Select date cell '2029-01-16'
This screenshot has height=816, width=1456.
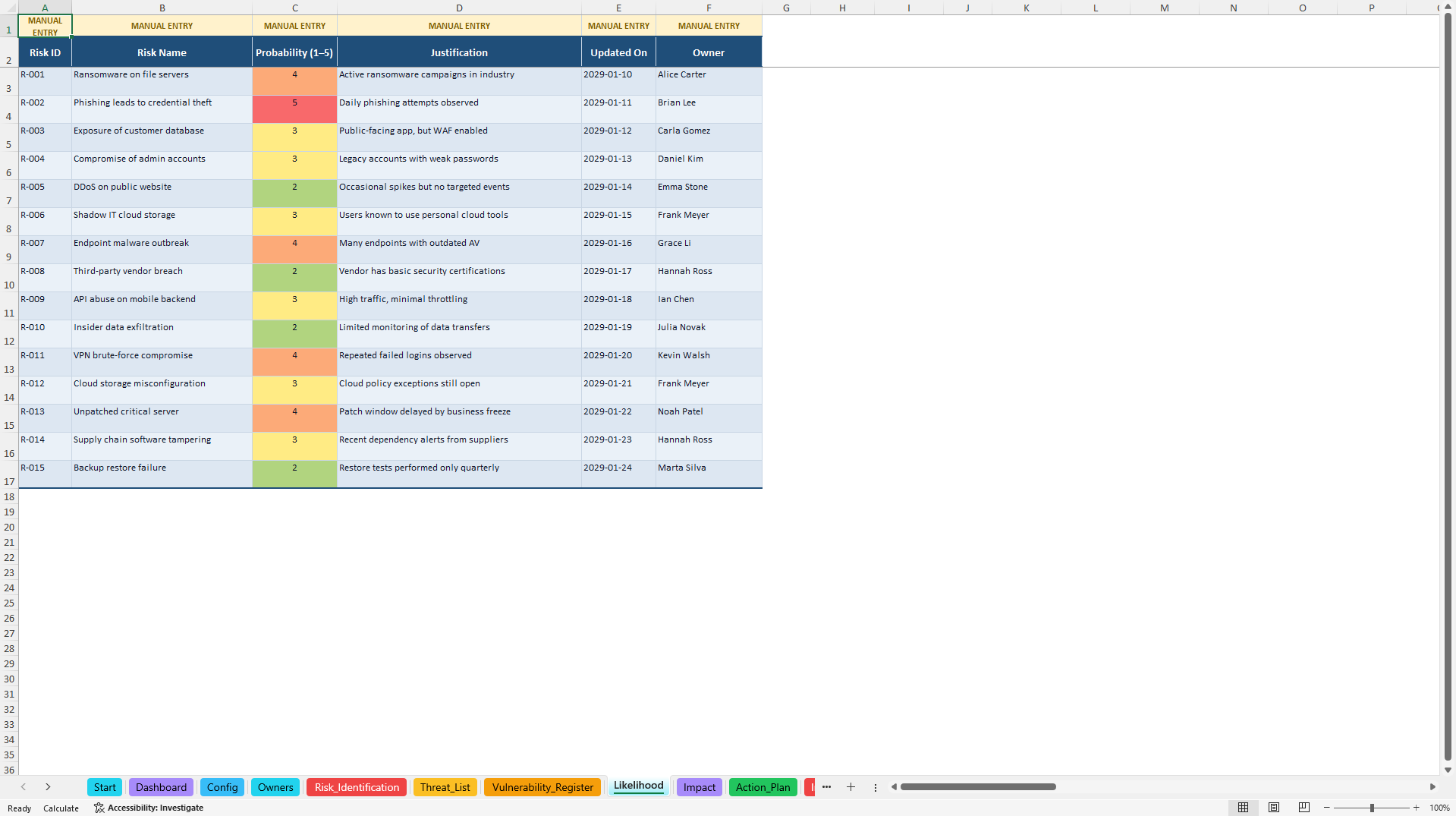618,250
